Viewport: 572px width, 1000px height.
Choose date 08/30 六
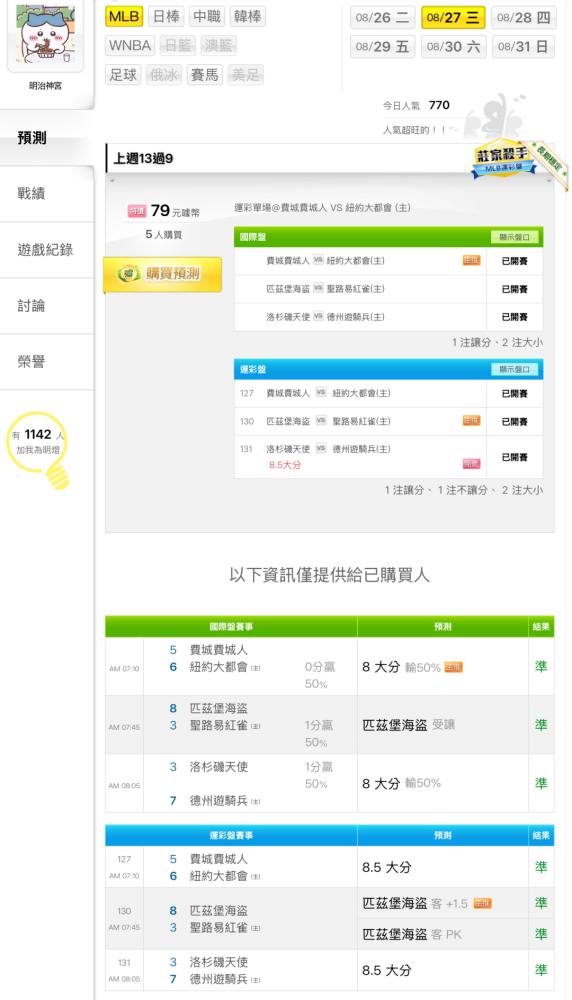click(453, 47)
